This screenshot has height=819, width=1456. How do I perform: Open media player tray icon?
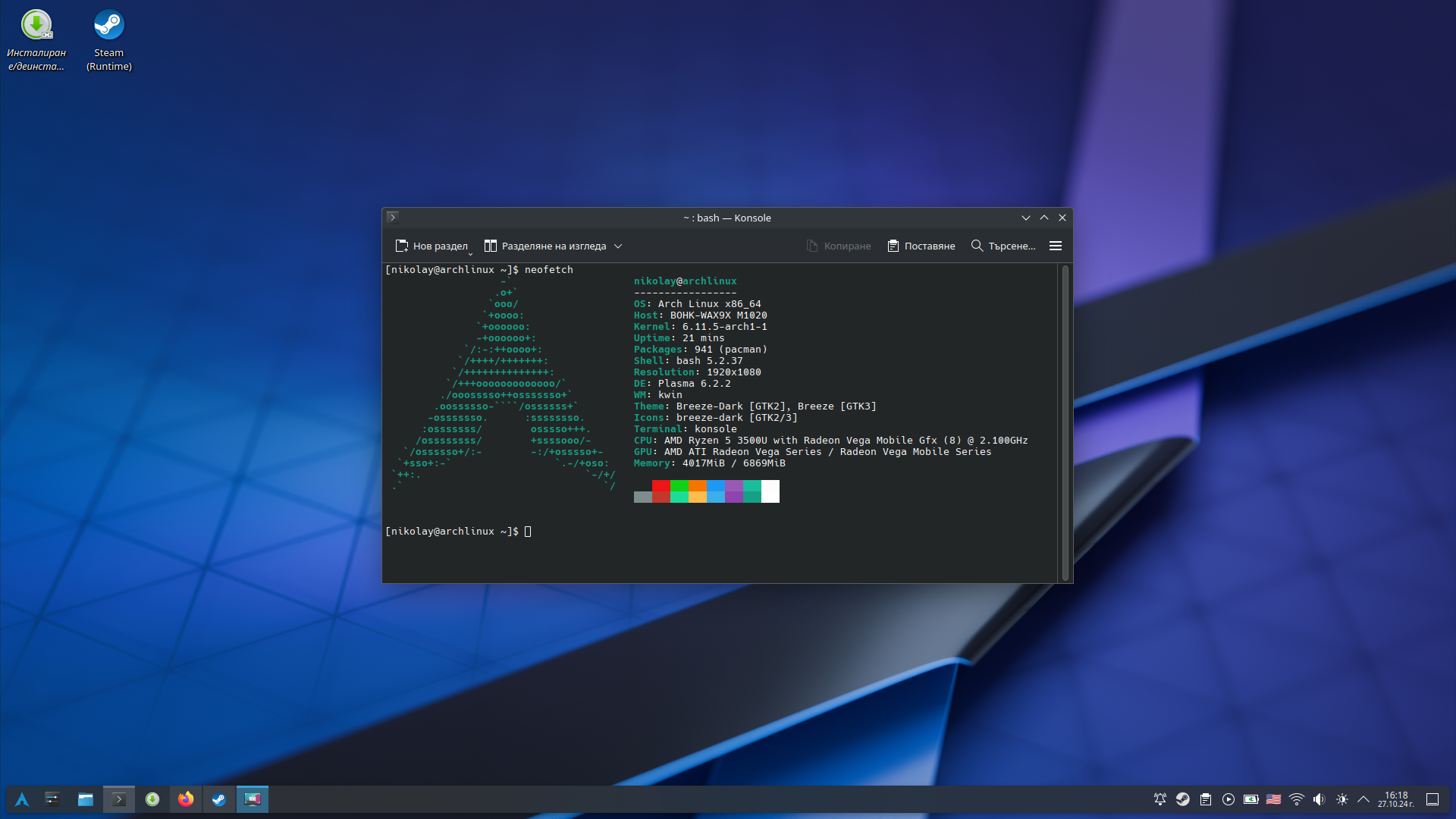pos(1228,799)
